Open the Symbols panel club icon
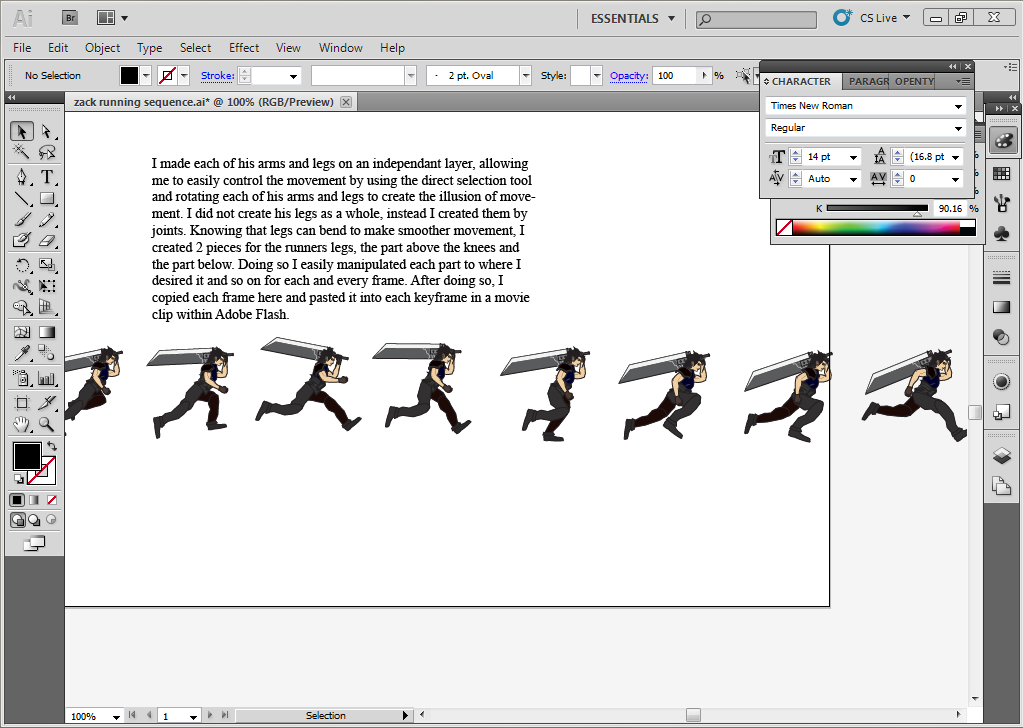Image resolution: width=1023 pixels, height=728 pixels. click(1001, 234)
